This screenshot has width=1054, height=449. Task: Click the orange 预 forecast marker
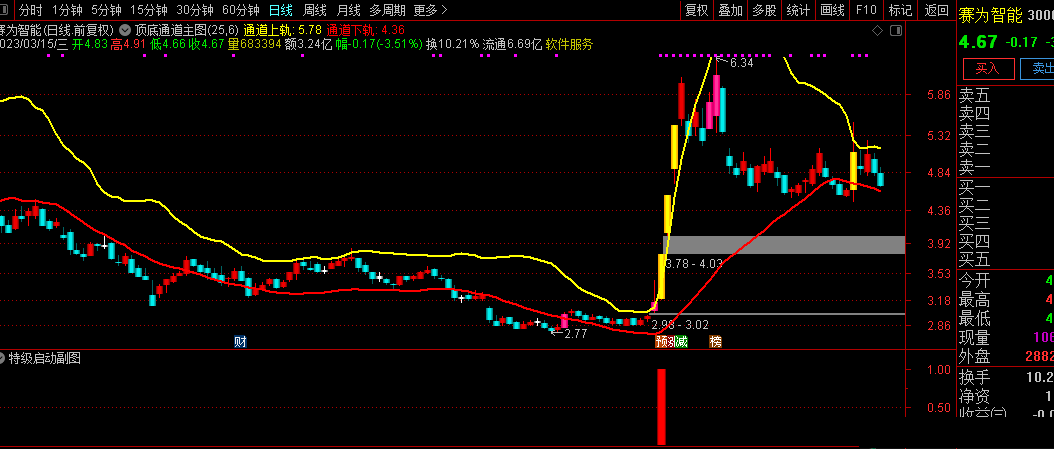661,341
